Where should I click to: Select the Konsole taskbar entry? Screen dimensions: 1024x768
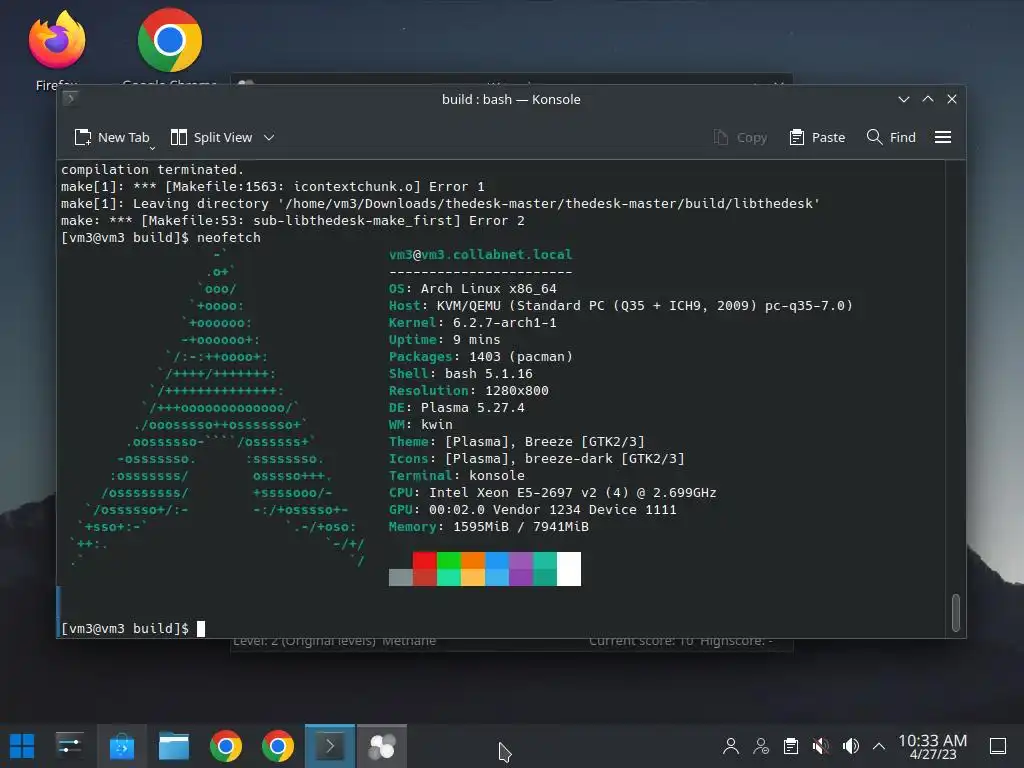click(330, 746)
